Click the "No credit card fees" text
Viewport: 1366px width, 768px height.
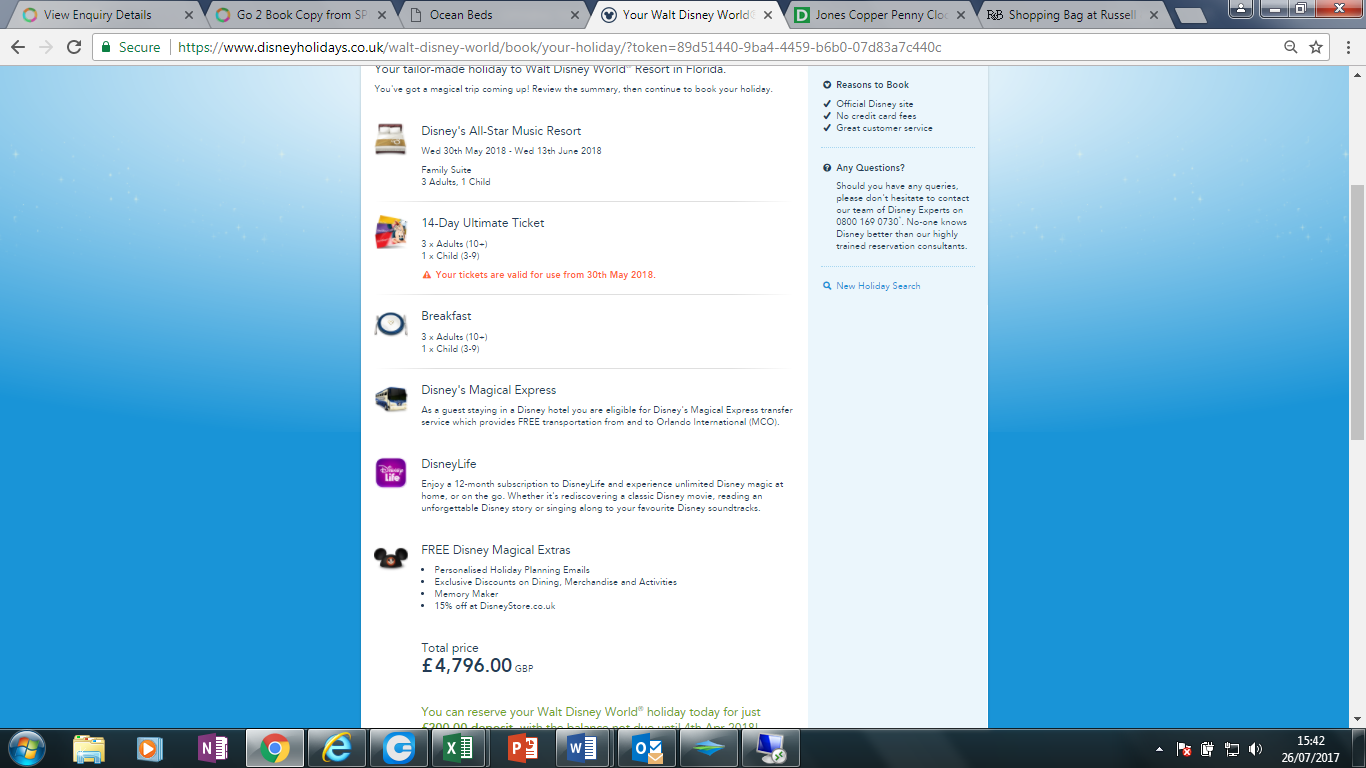pyautogui.click(x=876, y=116)
